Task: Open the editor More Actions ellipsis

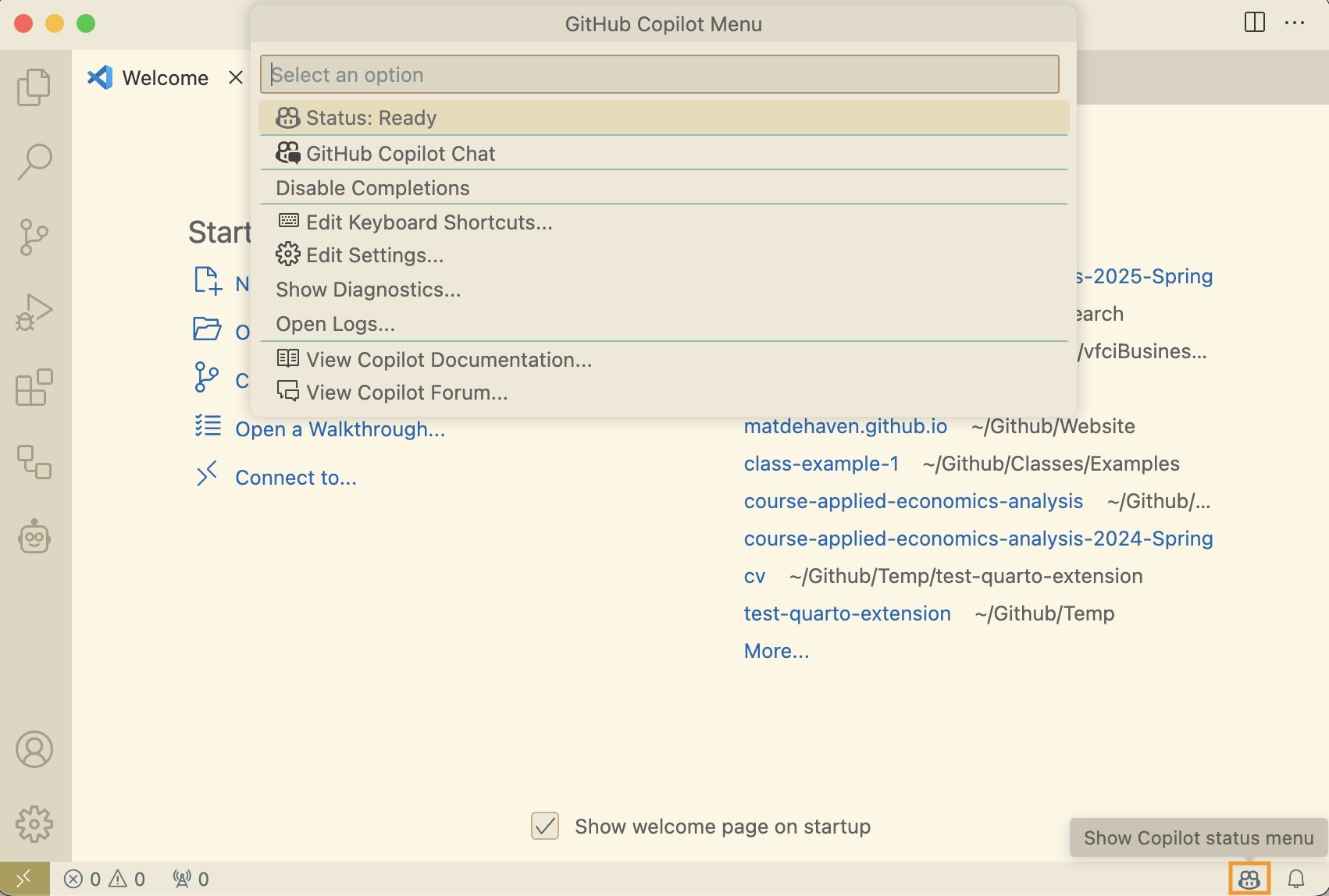Action: (x=1294, y=23)
